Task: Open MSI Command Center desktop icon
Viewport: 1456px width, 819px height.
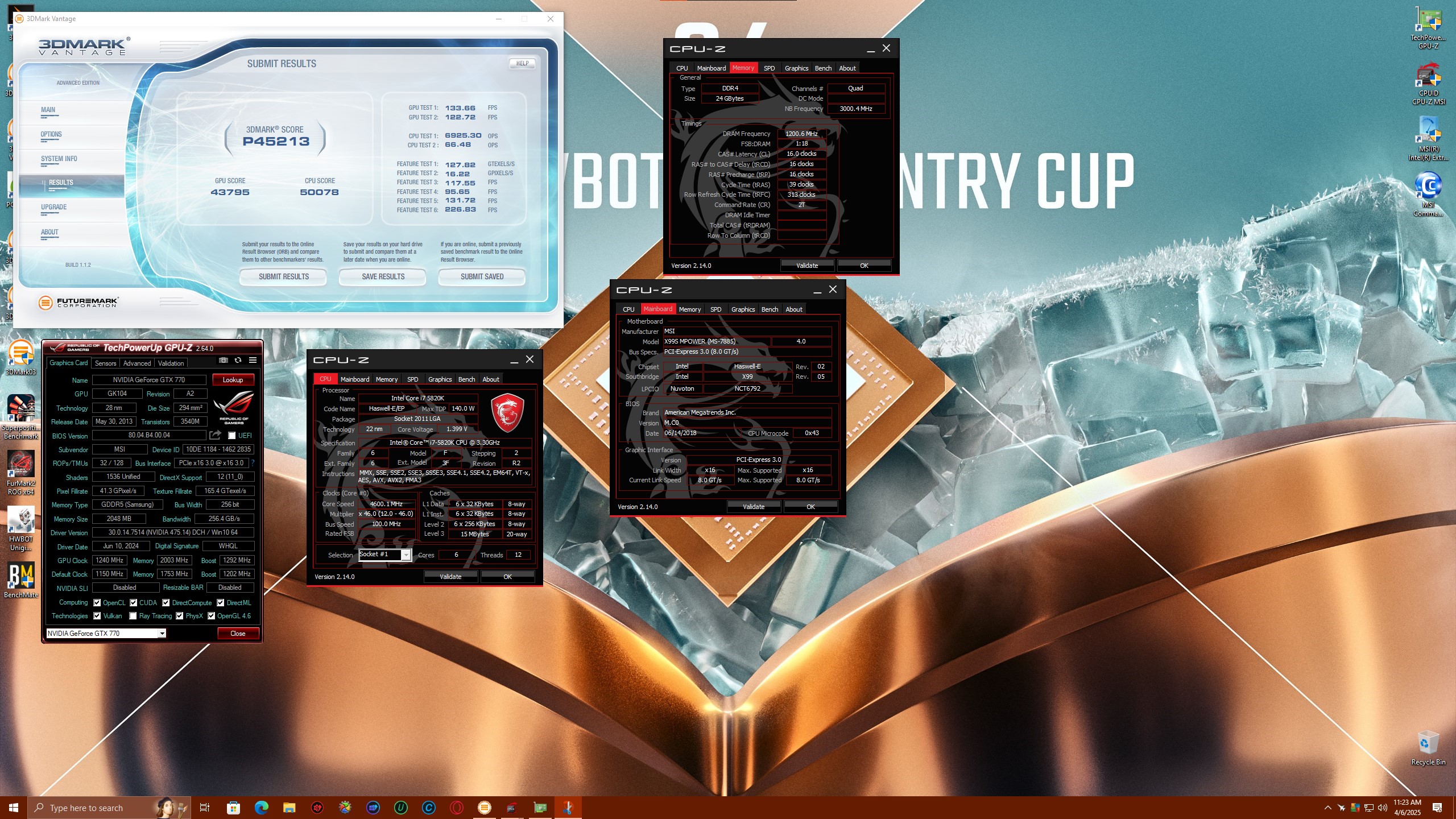Action: 1428,195
